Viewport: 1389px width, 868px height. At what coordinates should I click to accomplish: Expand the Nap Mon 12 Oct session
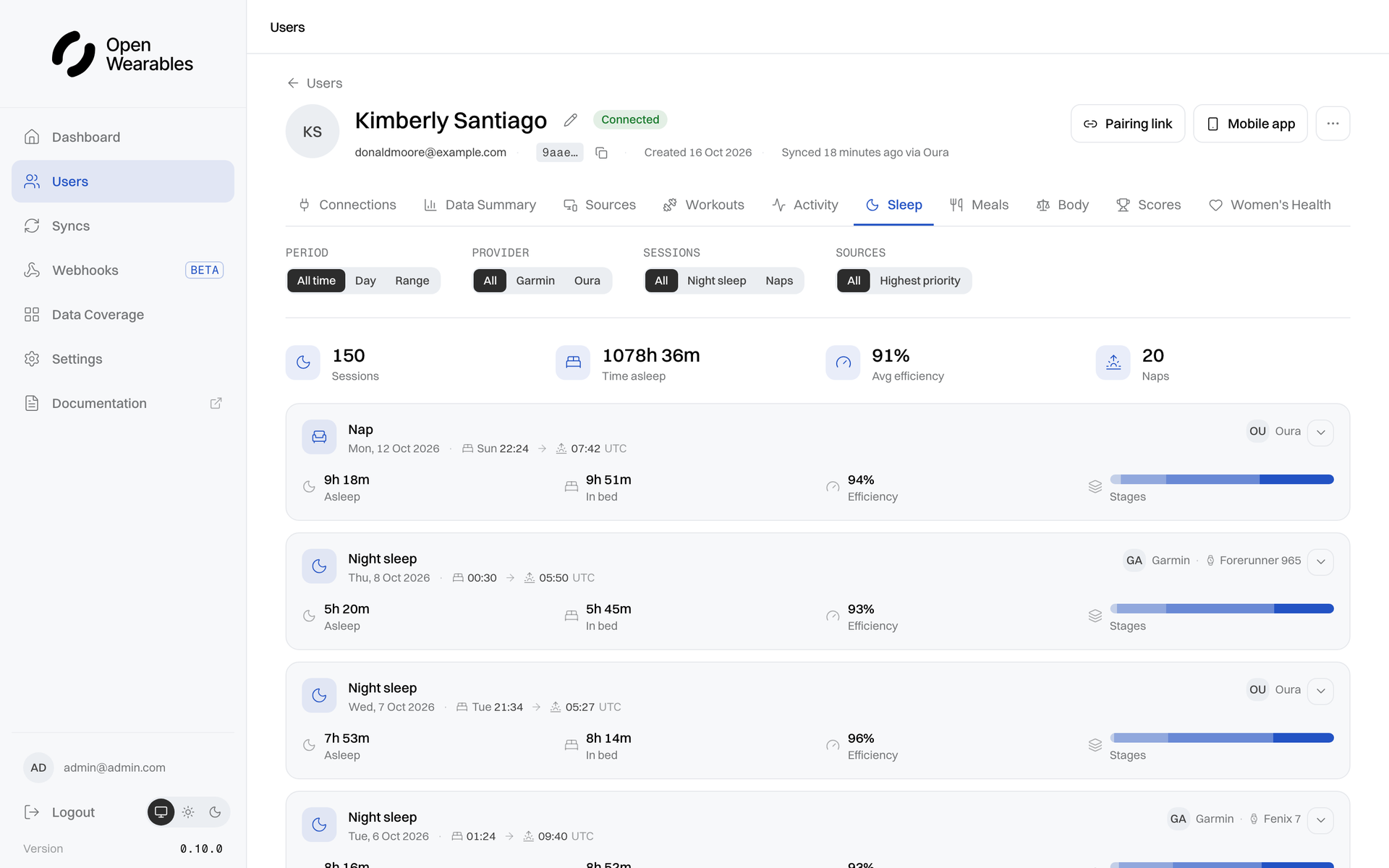tap(1320, 433)
